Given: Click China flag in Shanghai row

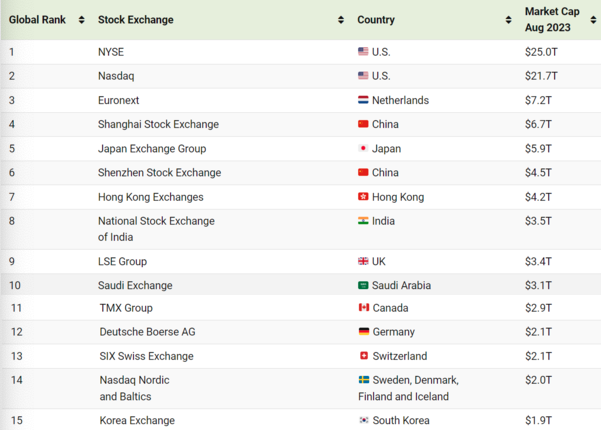Looking at the screenshot, I should [x=363, y=124].
